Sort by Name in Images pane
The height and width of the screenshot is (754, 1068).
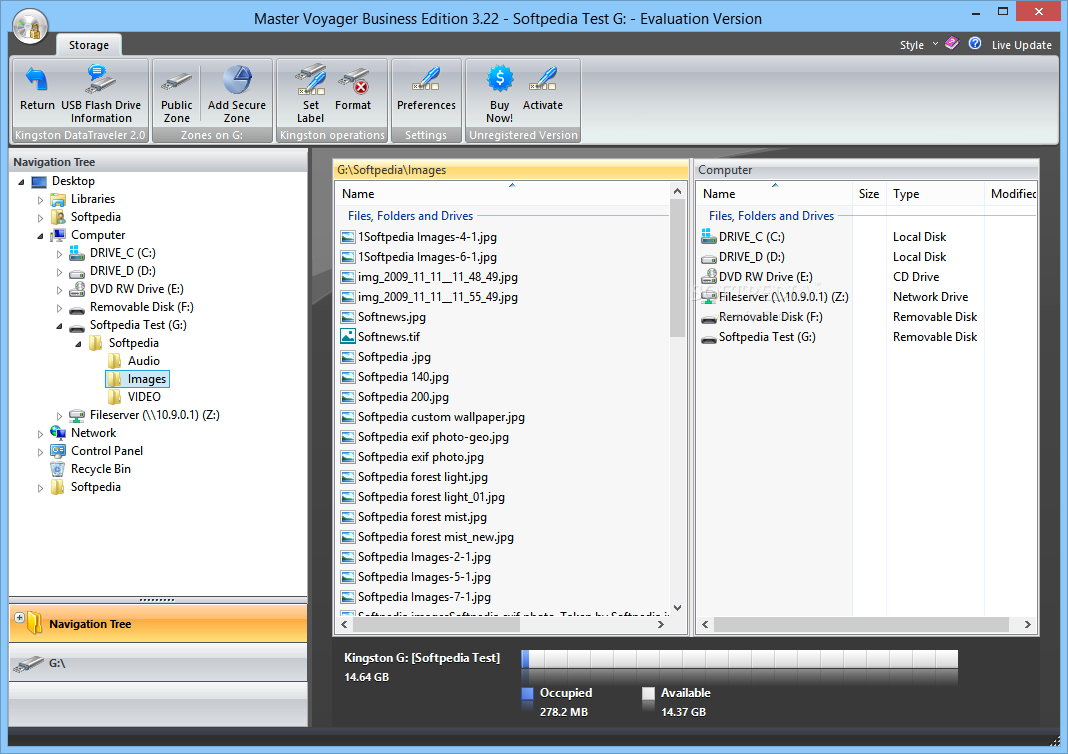(x=503, y=193)
